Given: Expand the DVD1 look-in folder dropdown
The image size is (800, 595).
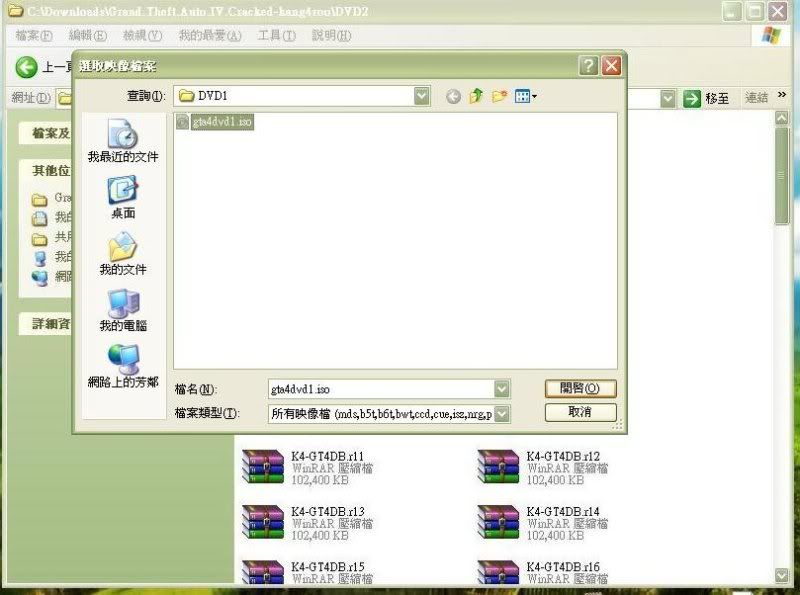Looking at the screenshot, I should [422, 96].
